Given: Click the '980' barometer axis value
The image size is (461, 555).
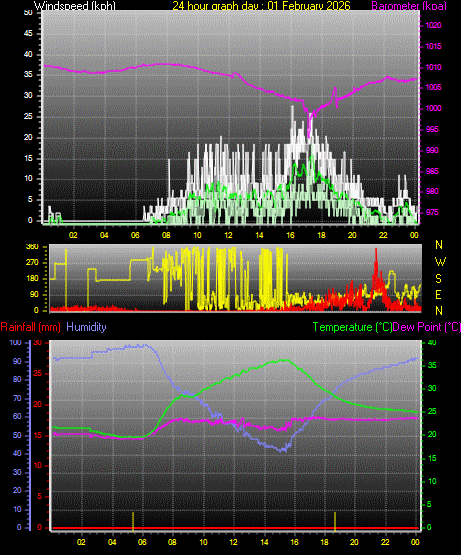Looking at the screenshot, I should pyautogui.click(x=432, y=191).
